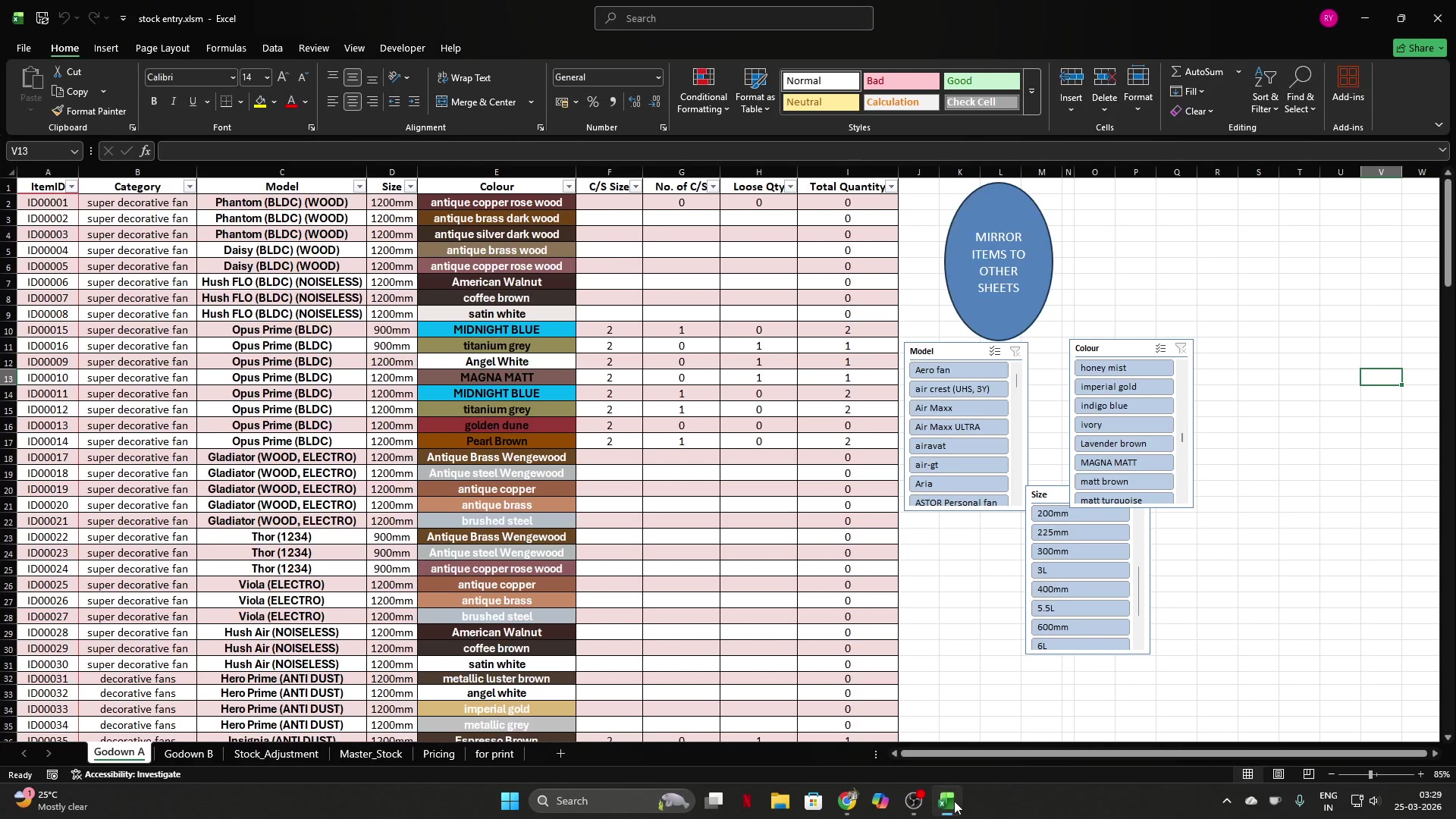
Task: Align text right in cell
Action: tap(372, 102)
